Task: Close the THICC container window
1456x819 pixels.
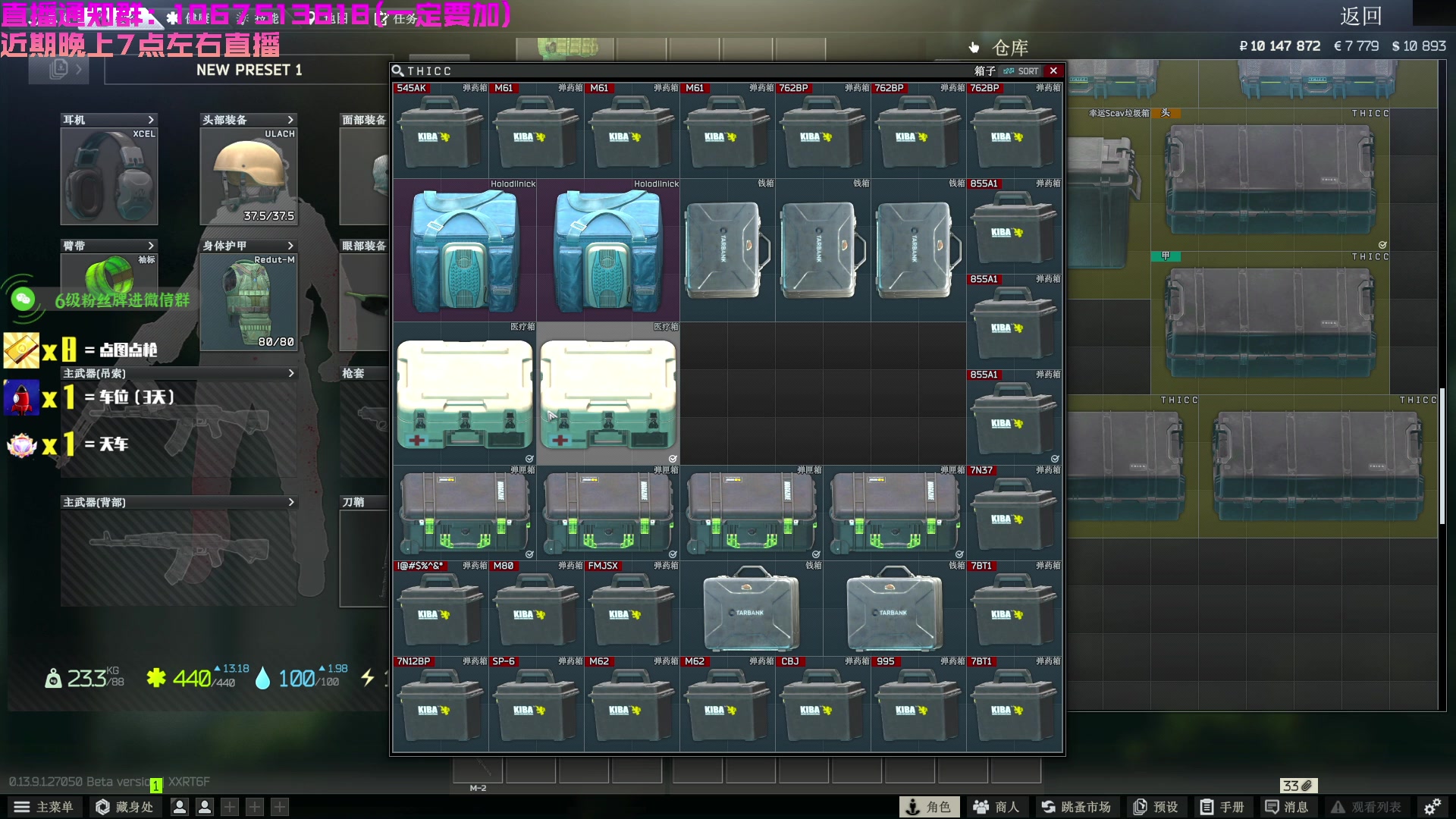Action: 1053,71
